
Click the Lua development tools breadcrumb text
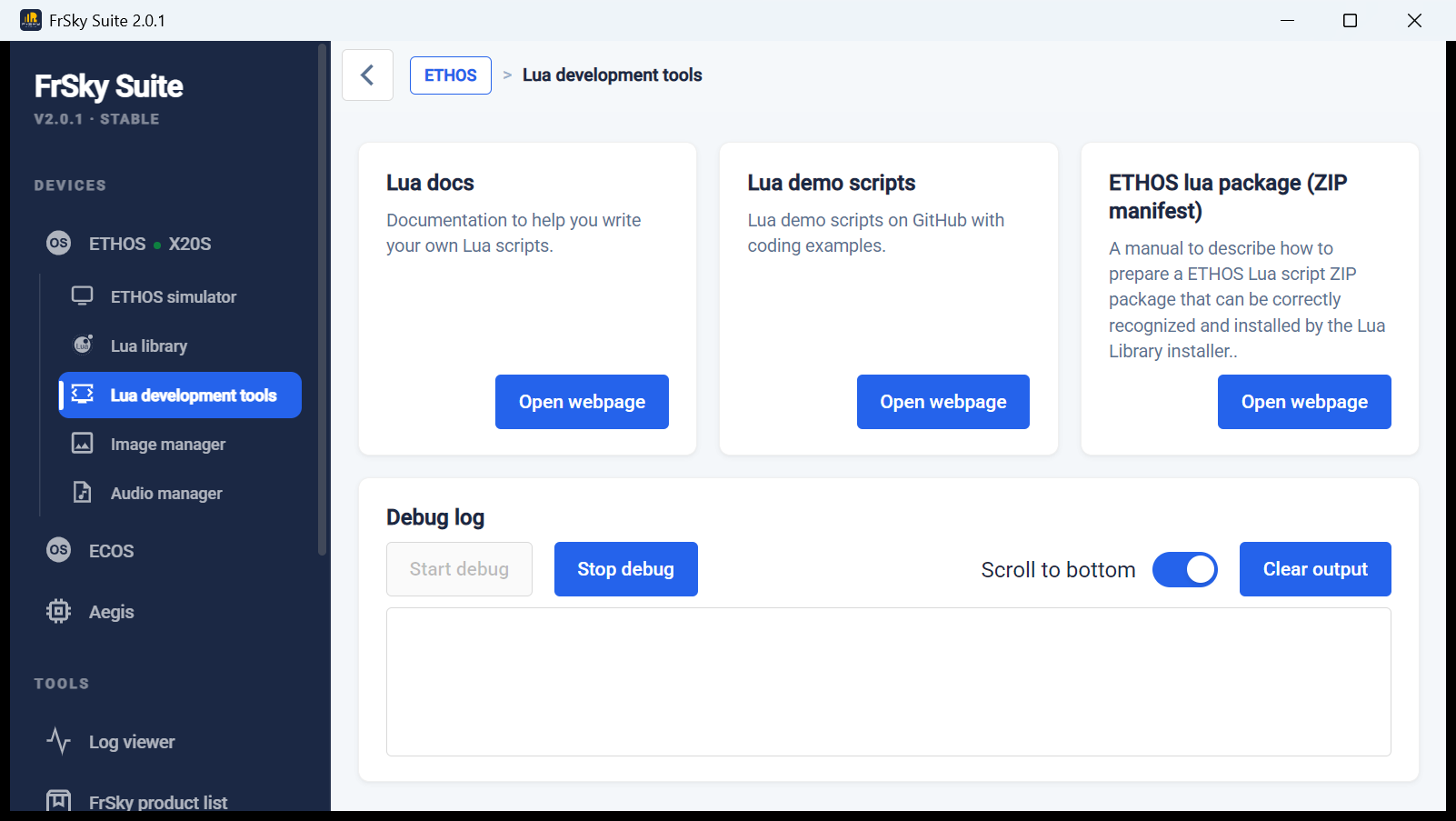(x=612, y=75)
